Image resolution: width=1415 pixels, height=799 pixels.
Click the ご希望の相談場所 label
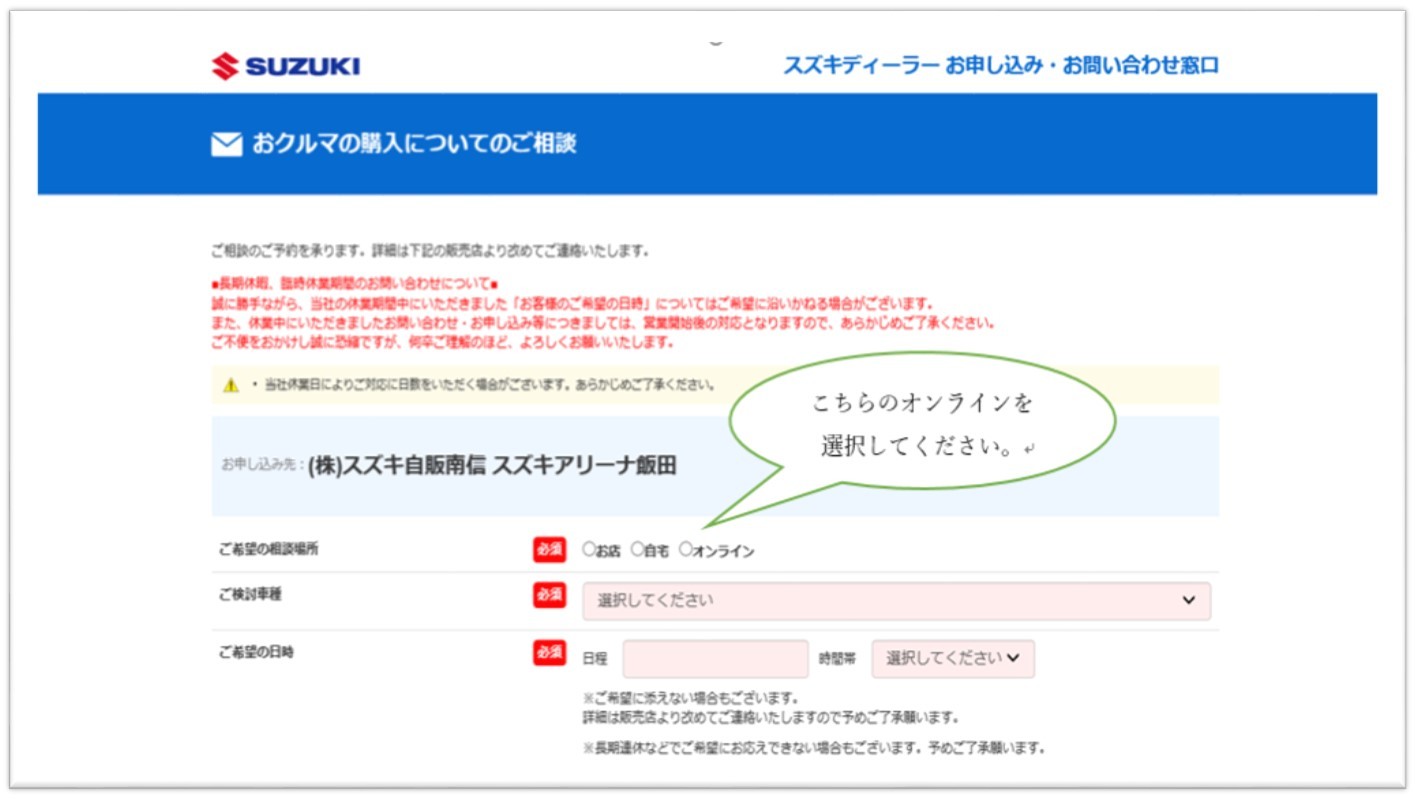coord(269,549)
